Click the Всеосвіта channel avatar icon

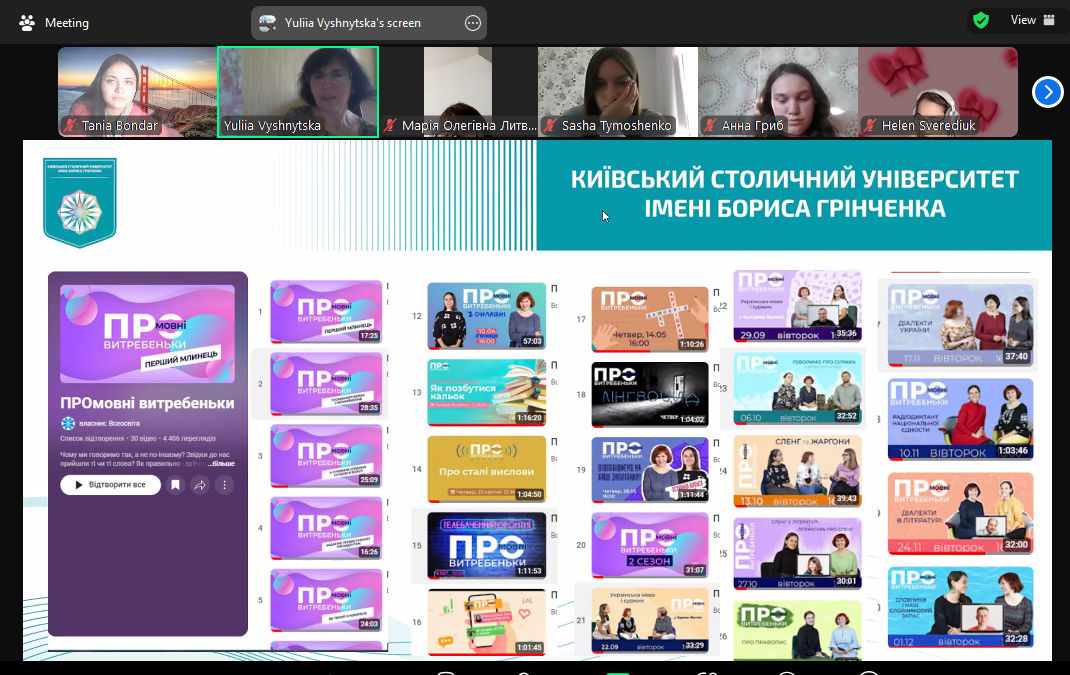pos(67,424)
